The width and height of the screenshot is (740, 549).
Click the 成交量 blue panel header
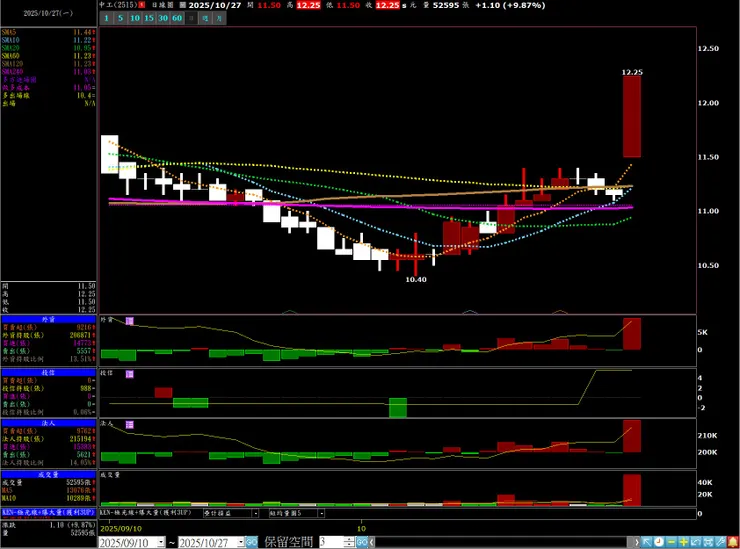[x=49, y=474]
